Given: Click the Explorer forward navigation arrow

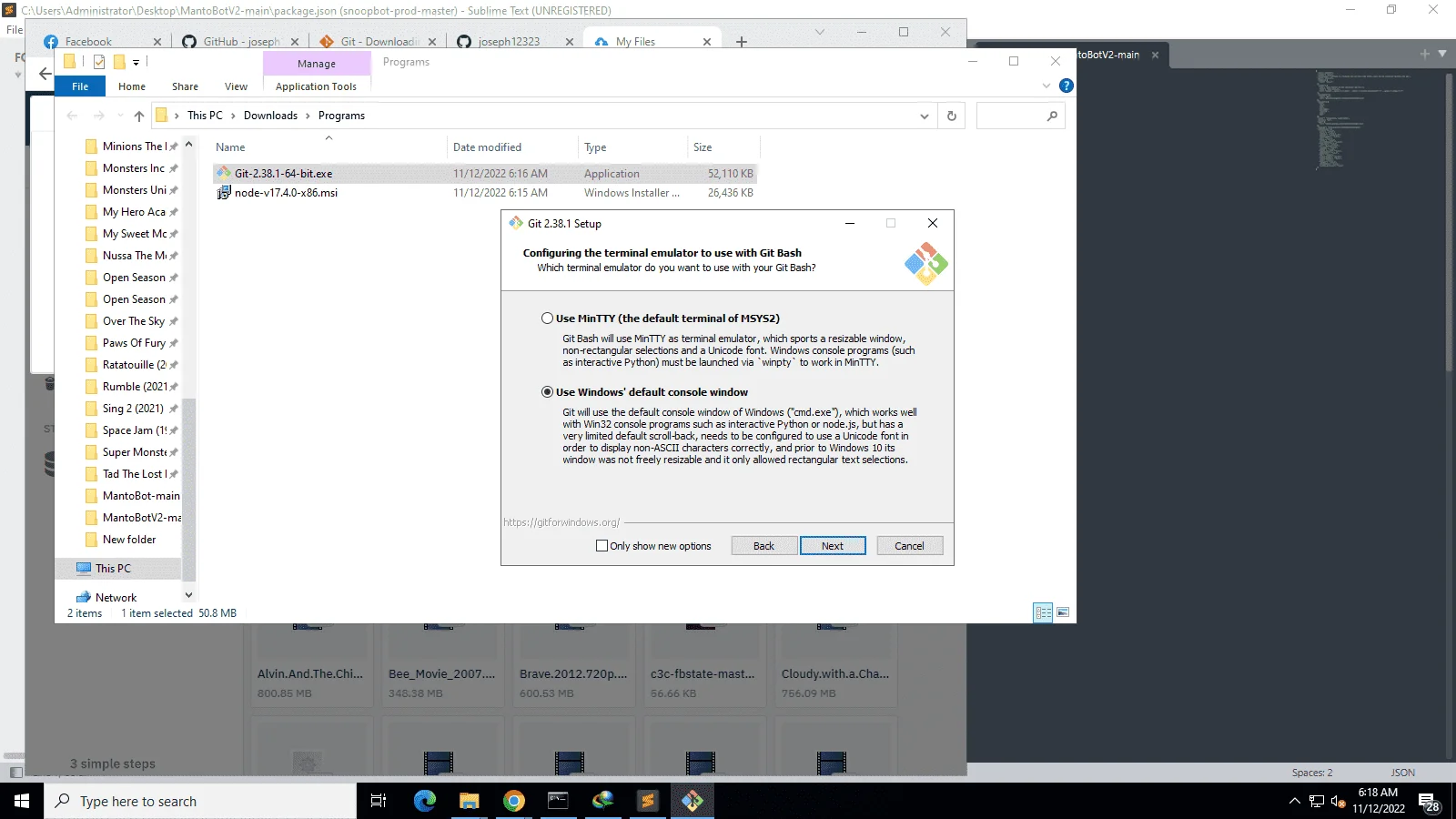Looking at the screenshot, I should (x=99, y=116).
